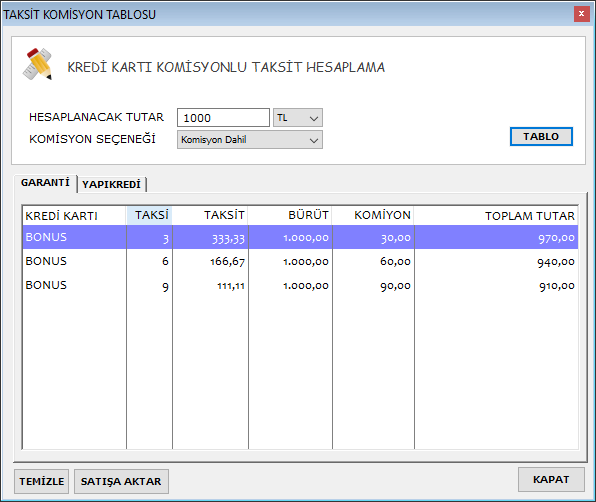This screenshot has width=596, height=502.
Task: Click the SATIŞA AKTAR button
Action: (x=121, y=481)
